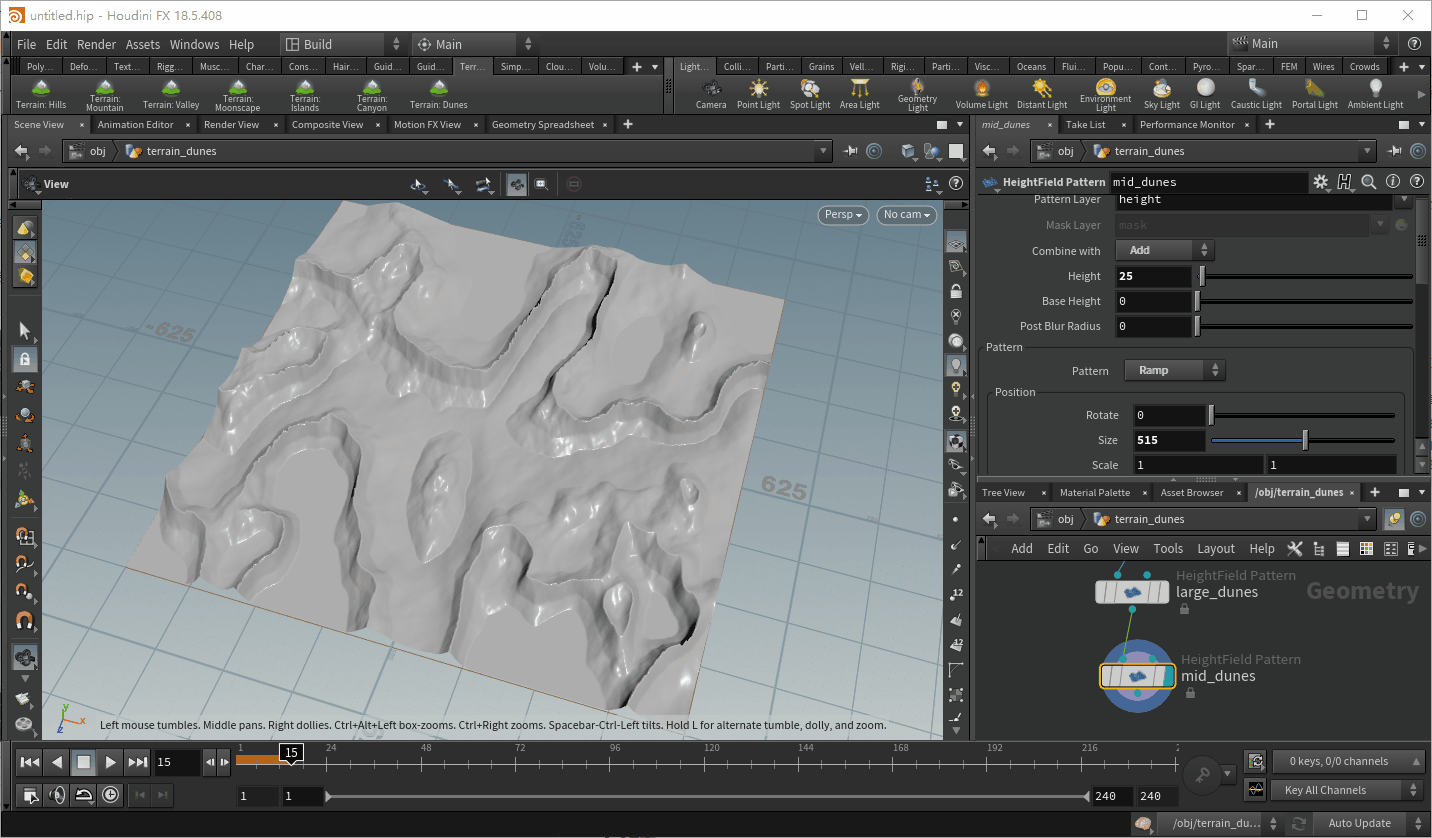
Task: Adjust the Height slider
Action: 1306,276
